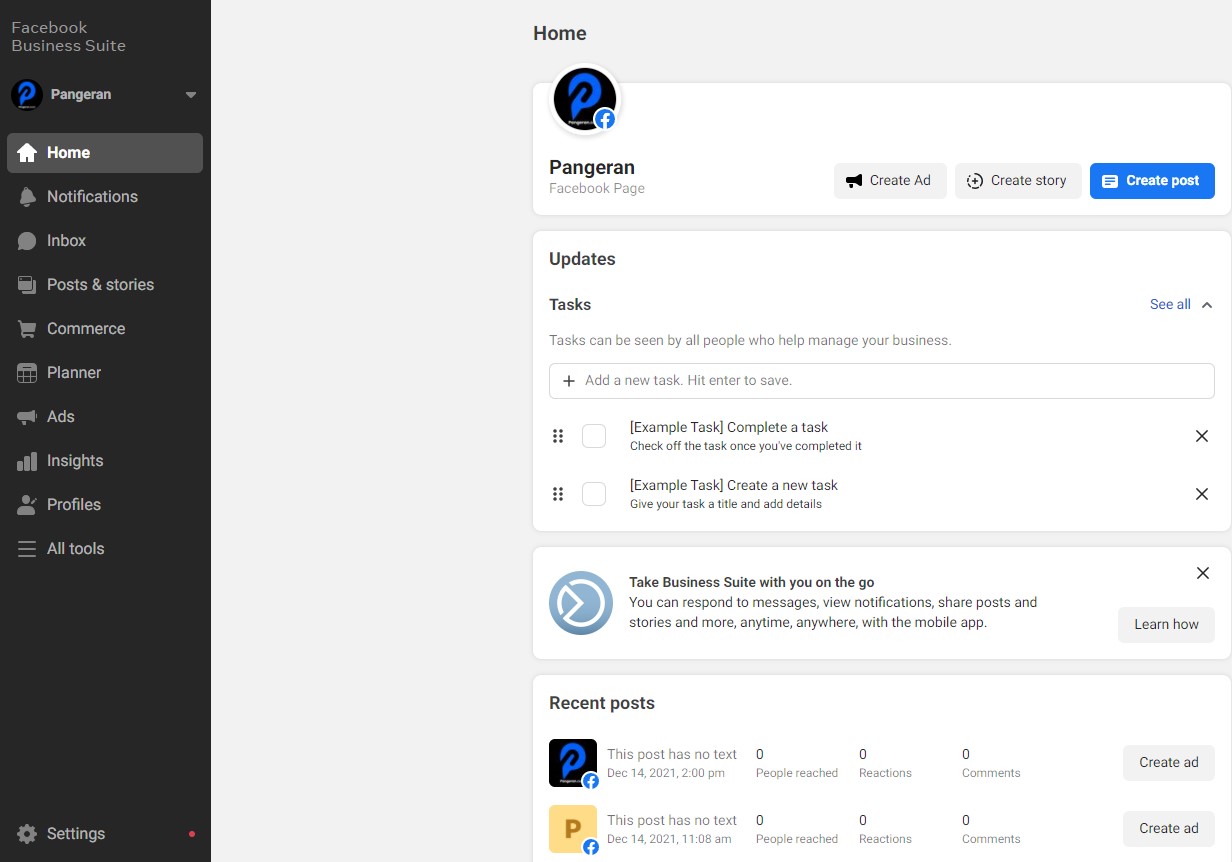Click the Posts & stories icon
1232x862 pixels.
(27, 285)
